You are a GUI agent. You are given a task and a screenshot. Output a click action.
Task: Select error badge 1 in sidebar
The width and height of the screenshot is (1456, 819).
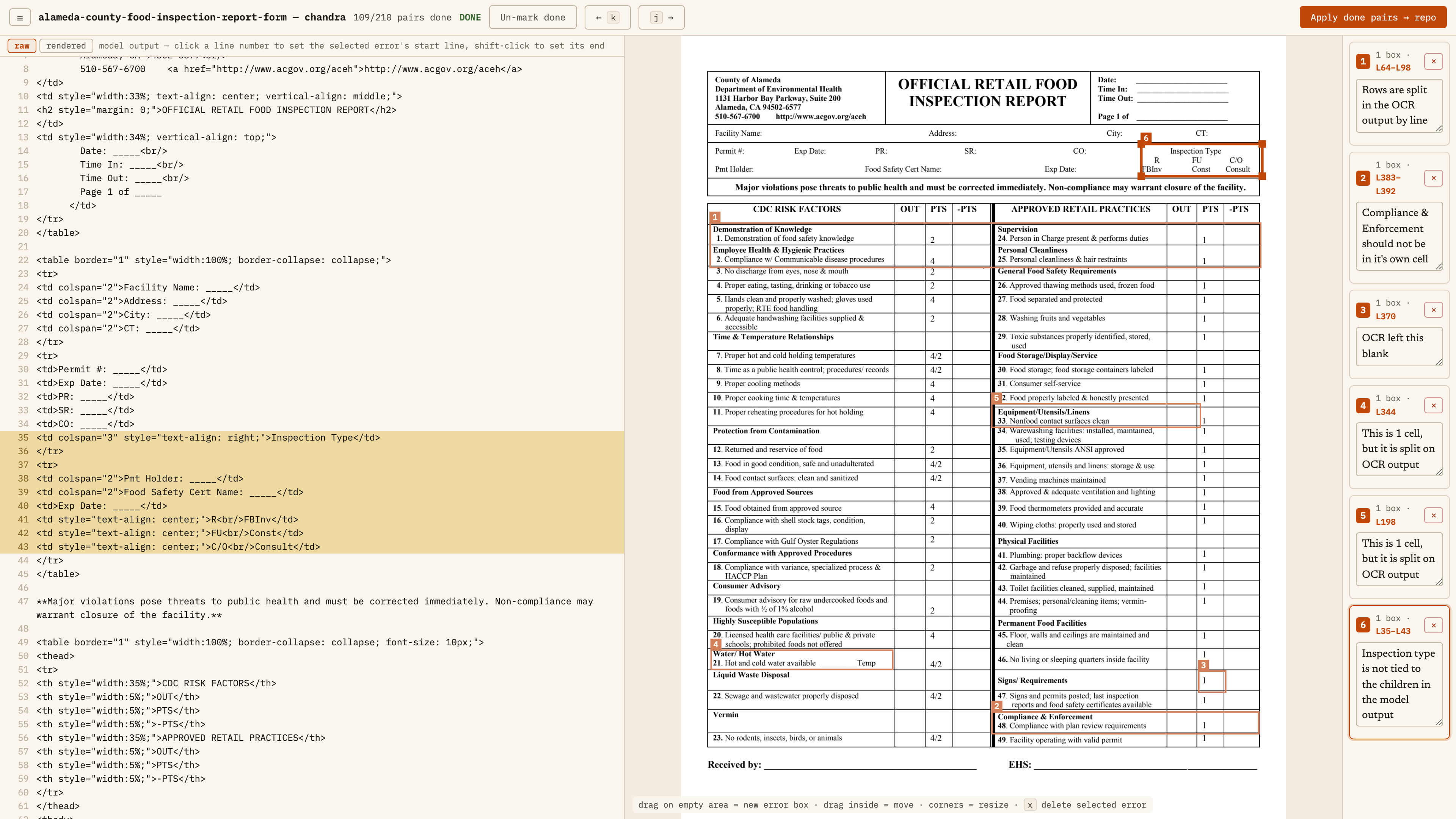click(x=1363, y=61)
